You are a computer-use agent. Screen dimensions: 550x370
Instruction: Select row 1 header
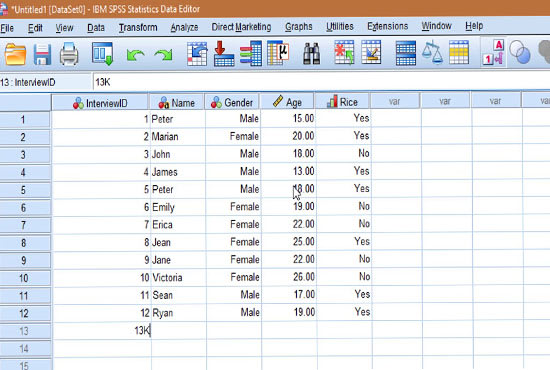(x=25, y=120)
